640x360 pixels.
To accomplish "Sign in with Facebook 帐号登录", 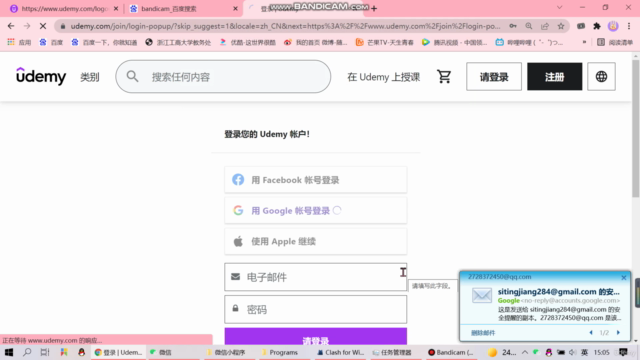I will coord(316,180).
